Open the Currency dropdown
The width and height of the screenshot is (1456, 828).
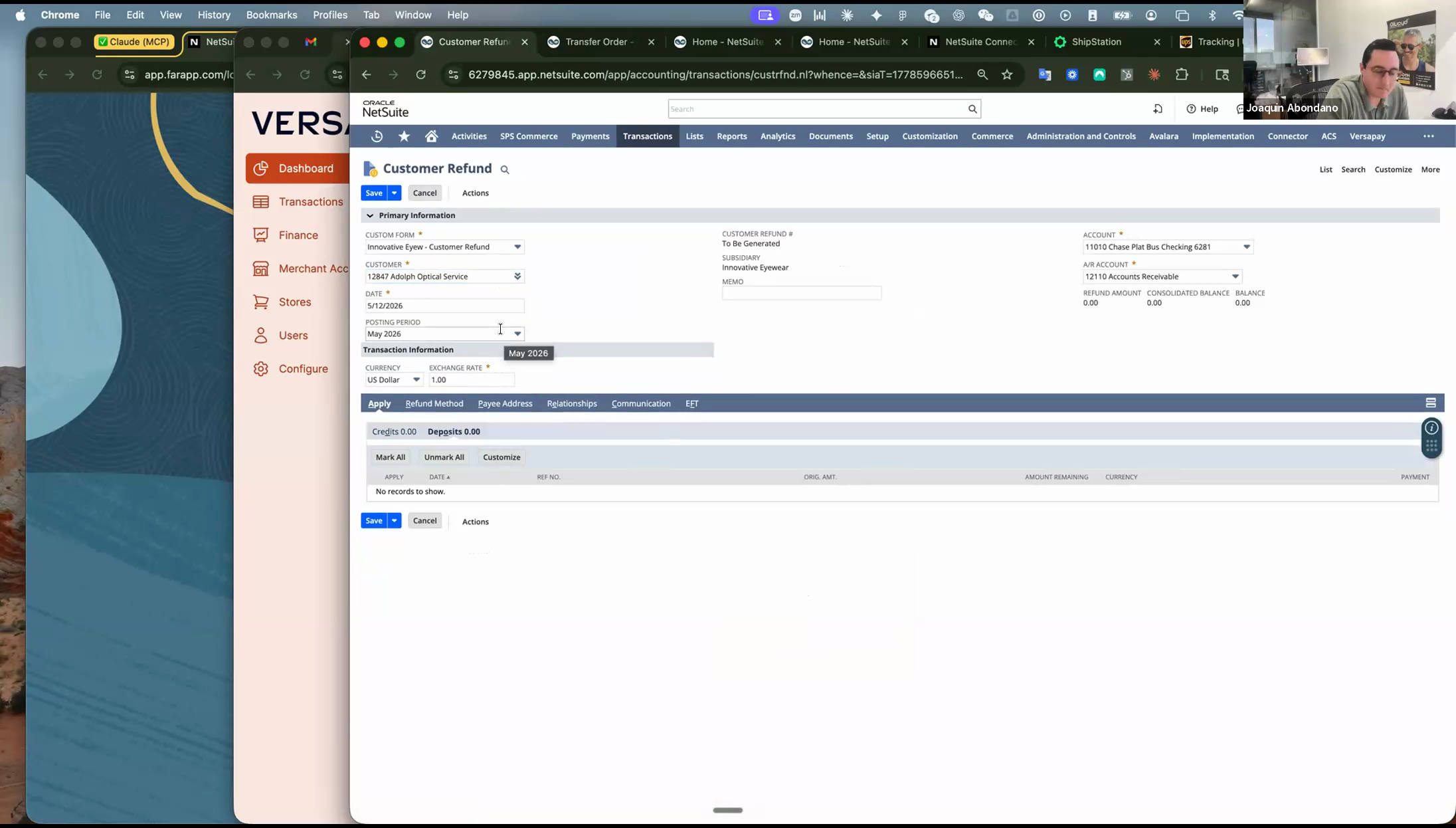coord(416,380)
